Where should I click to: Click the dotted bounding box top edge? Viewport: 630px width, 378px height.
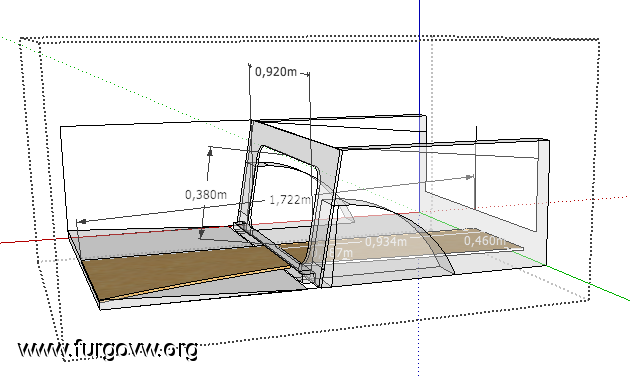coord(309,39)
